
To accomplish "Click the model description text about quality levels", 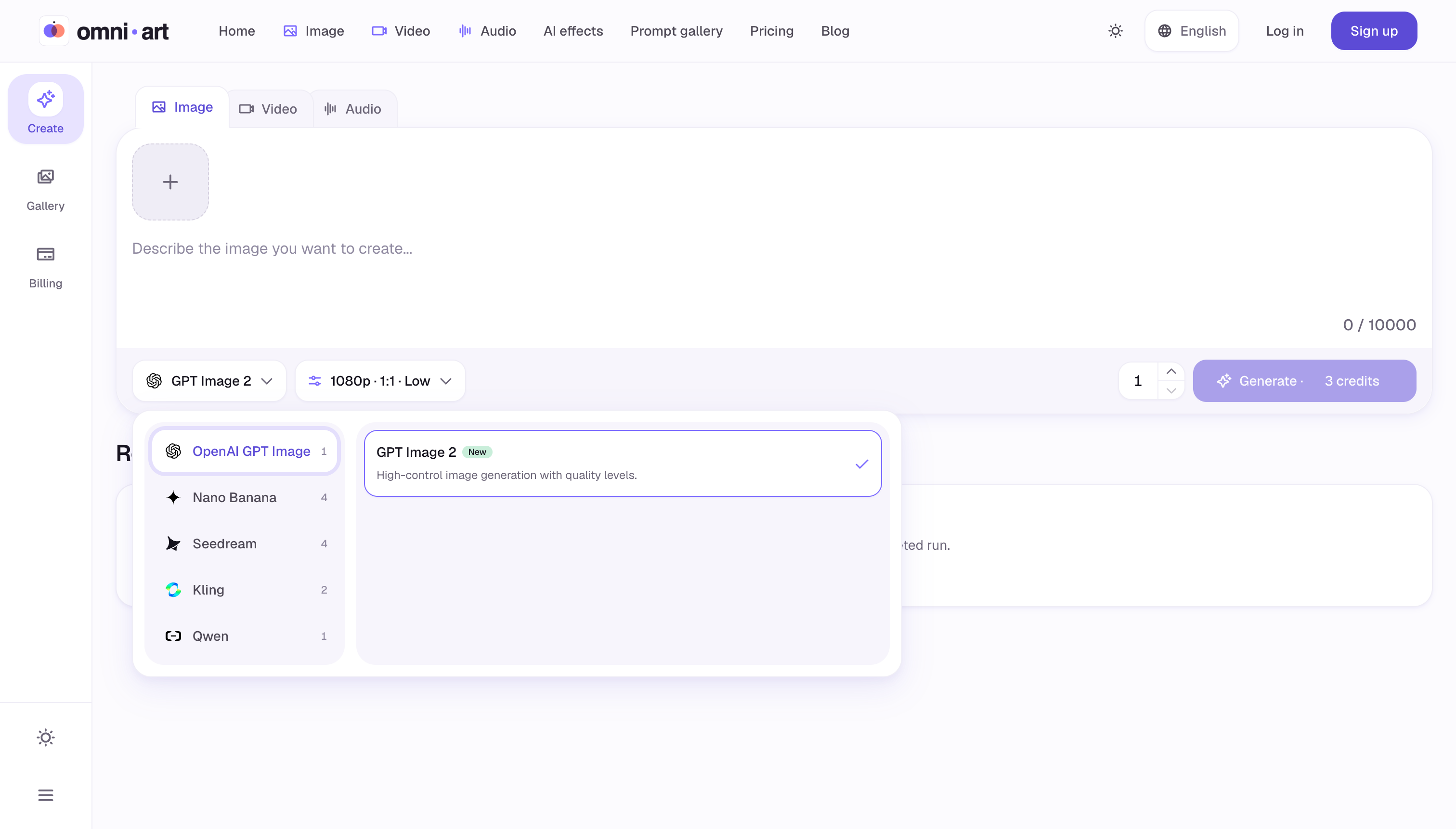I will click(x=506, y=475).
